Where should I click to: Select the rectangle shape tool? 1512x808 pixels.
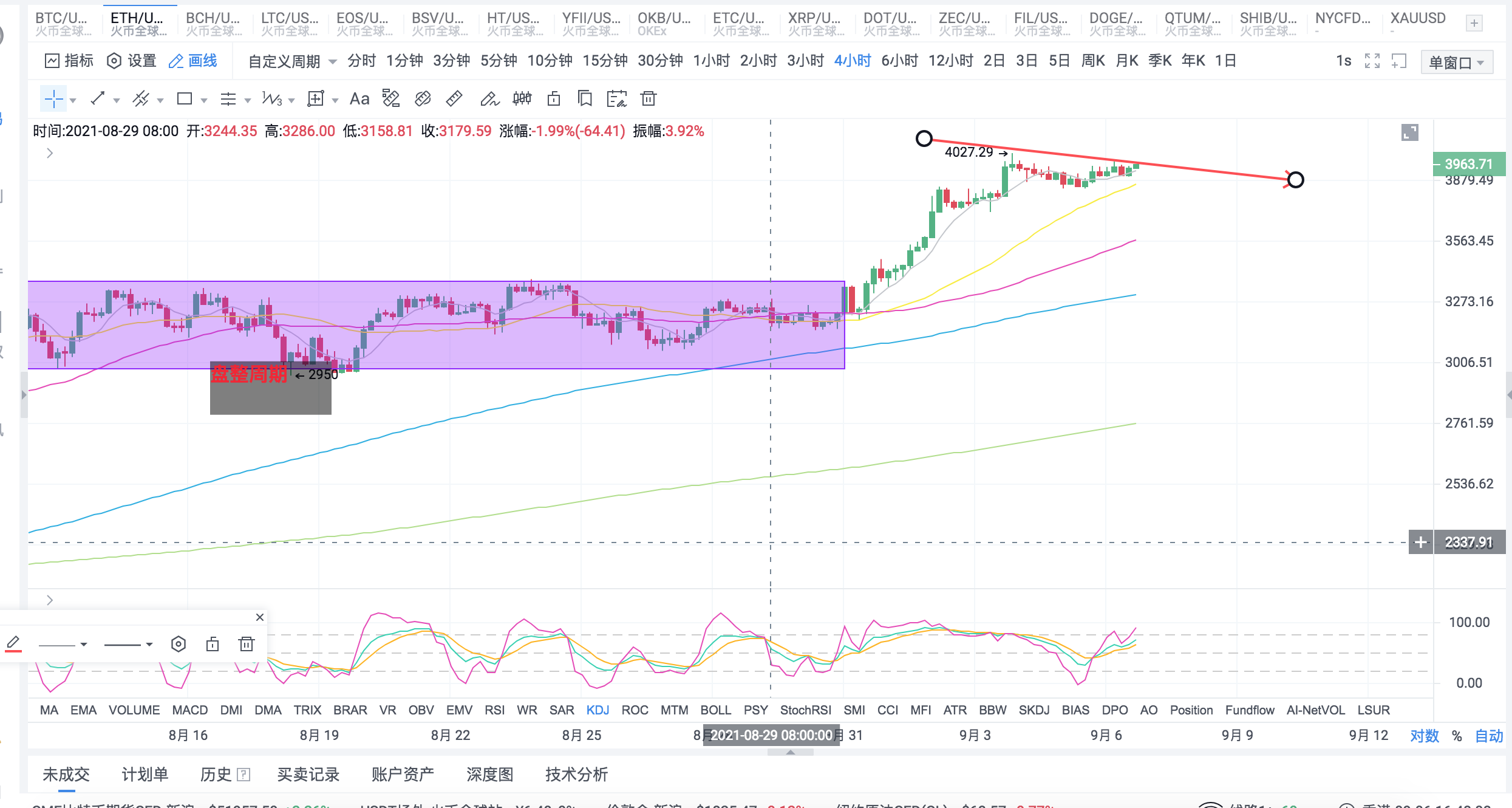[x=185, y=98]
